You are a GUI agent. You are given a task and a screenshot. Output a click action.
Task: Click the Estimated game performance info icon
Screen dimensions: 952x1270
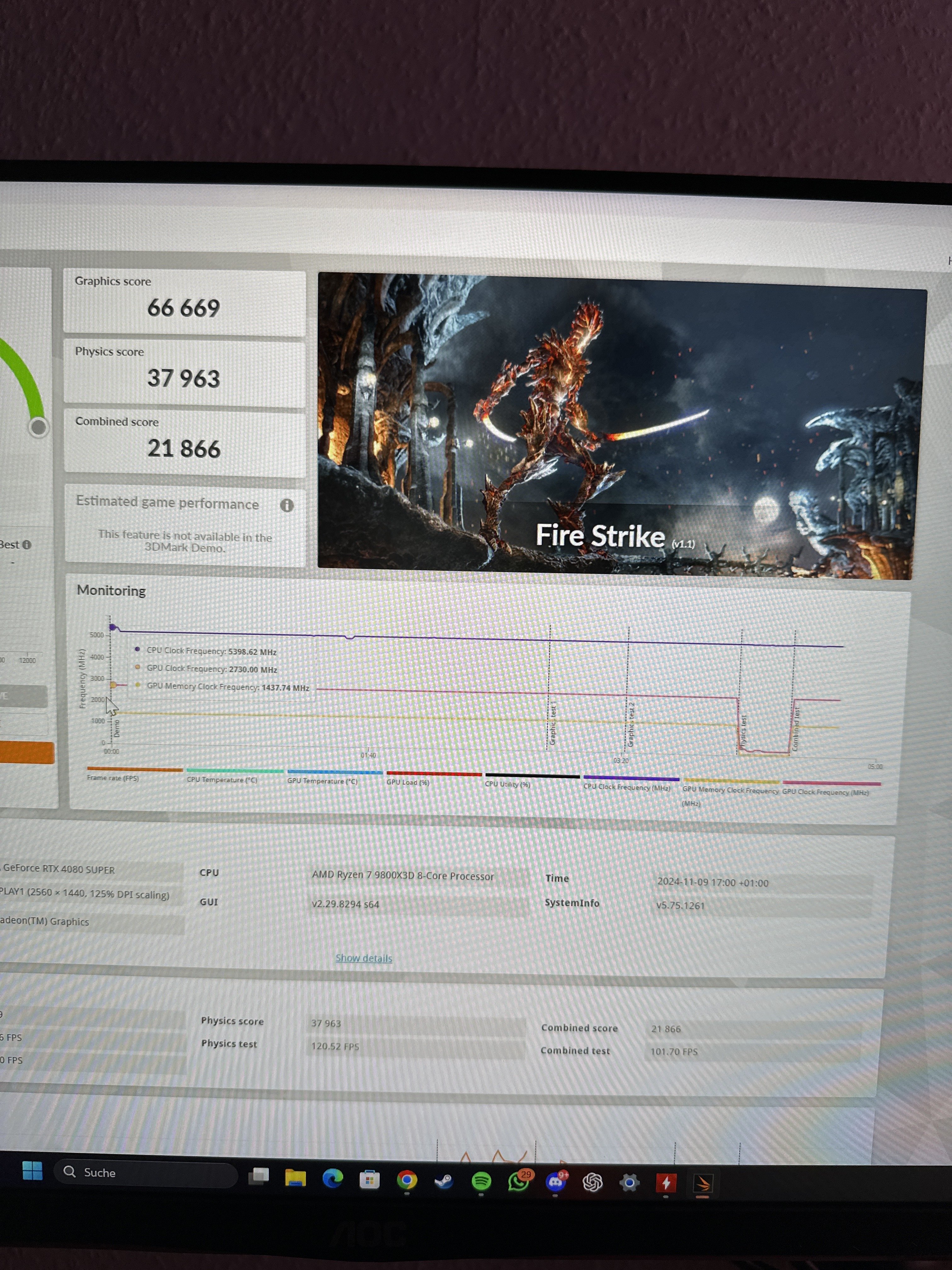(x=286, y=505)
